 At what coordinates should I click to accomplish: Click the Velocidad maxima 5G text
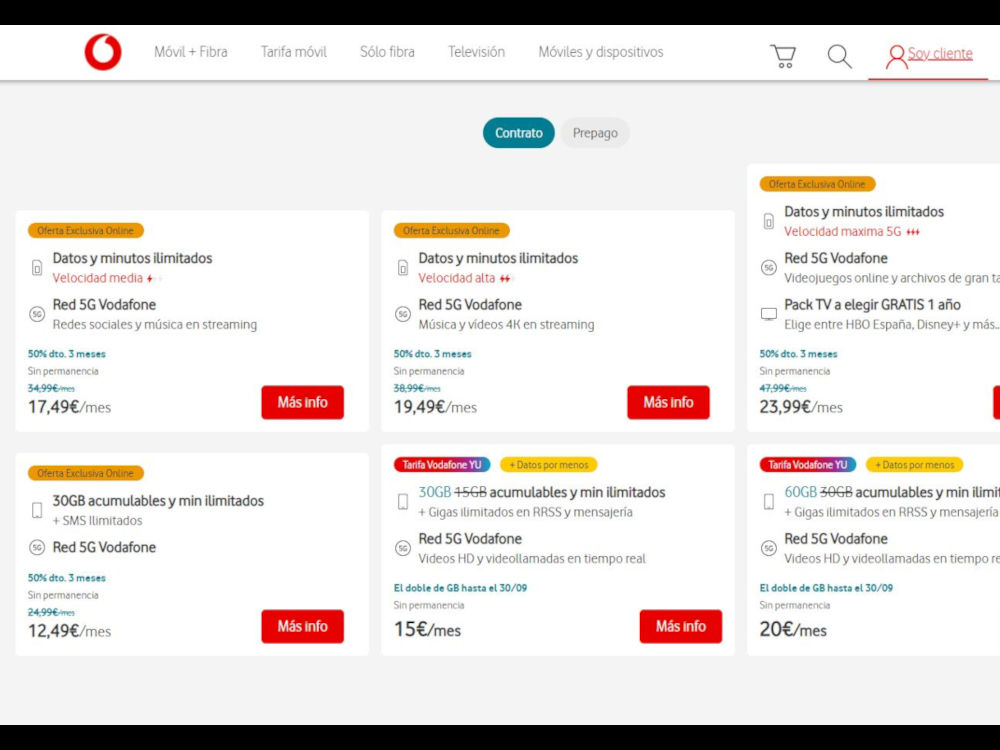click(842, 232)
